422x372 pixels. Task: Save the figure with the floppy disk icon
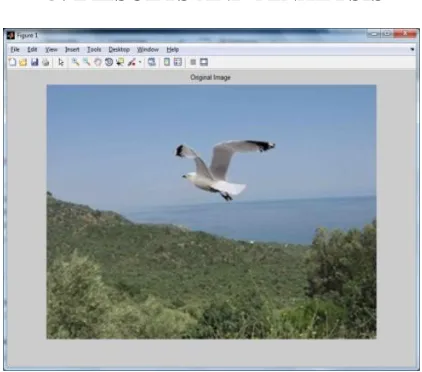[35, 62]
